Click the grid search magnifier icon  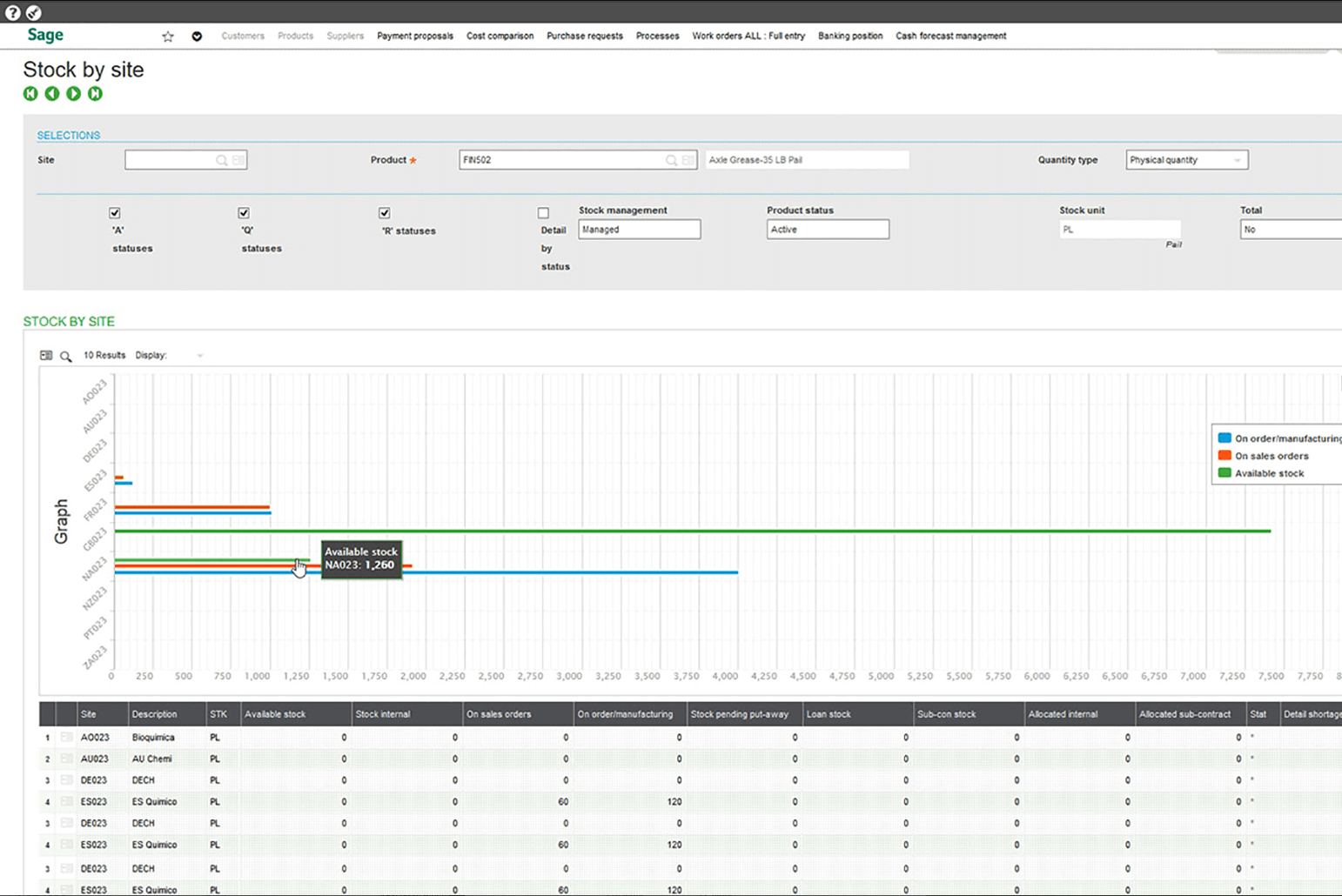(x=66, y=356)
